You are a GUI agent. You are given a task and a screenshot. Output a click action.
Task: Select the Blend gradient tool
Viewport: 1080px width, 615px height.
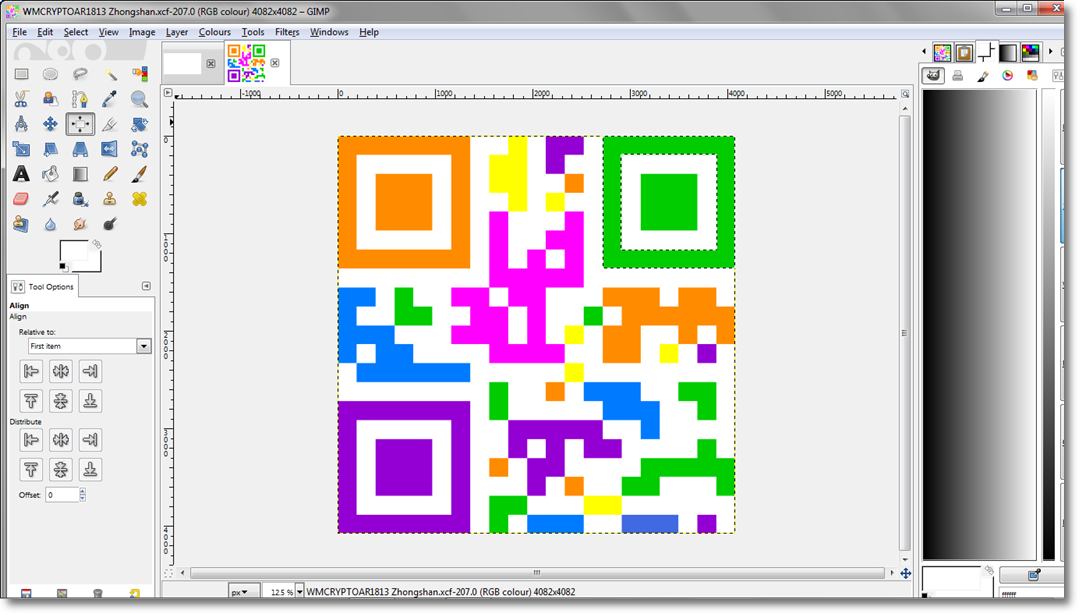click(x=80, y=174)
